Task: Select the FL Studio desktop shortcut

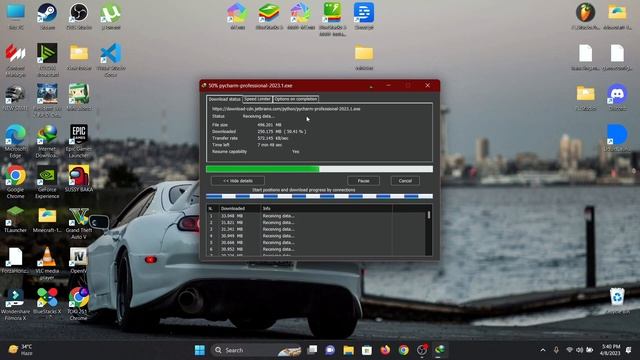Action: pos(585,16)
